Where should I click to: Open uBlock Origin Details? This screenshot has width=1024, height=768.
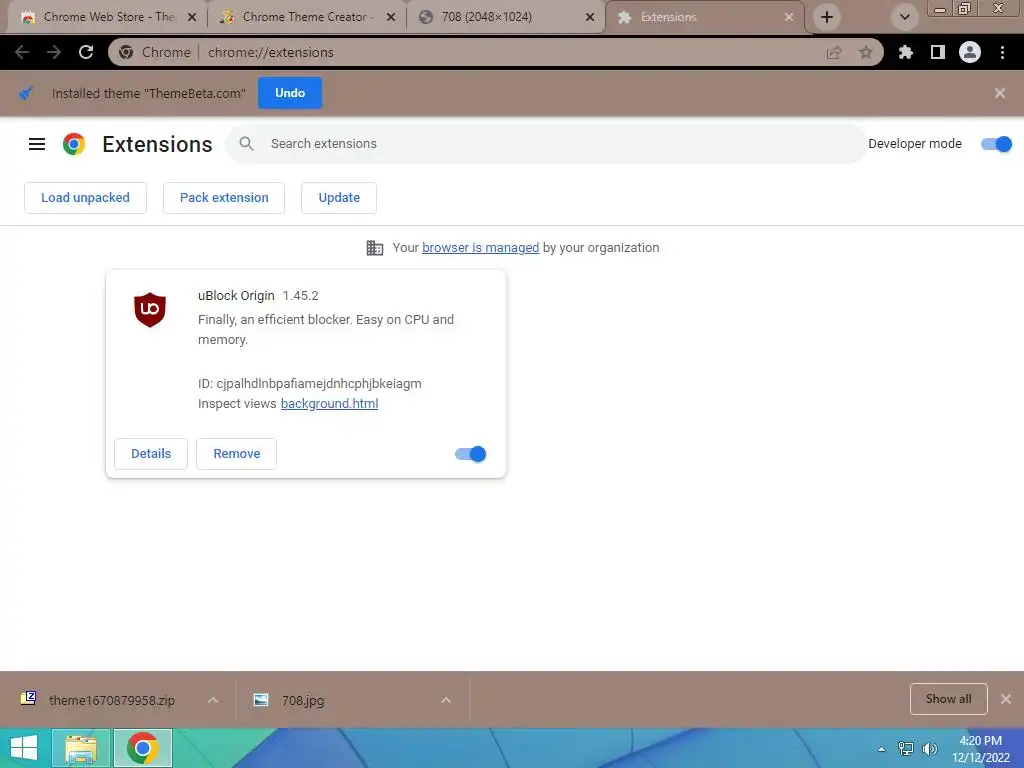(151, 454)
